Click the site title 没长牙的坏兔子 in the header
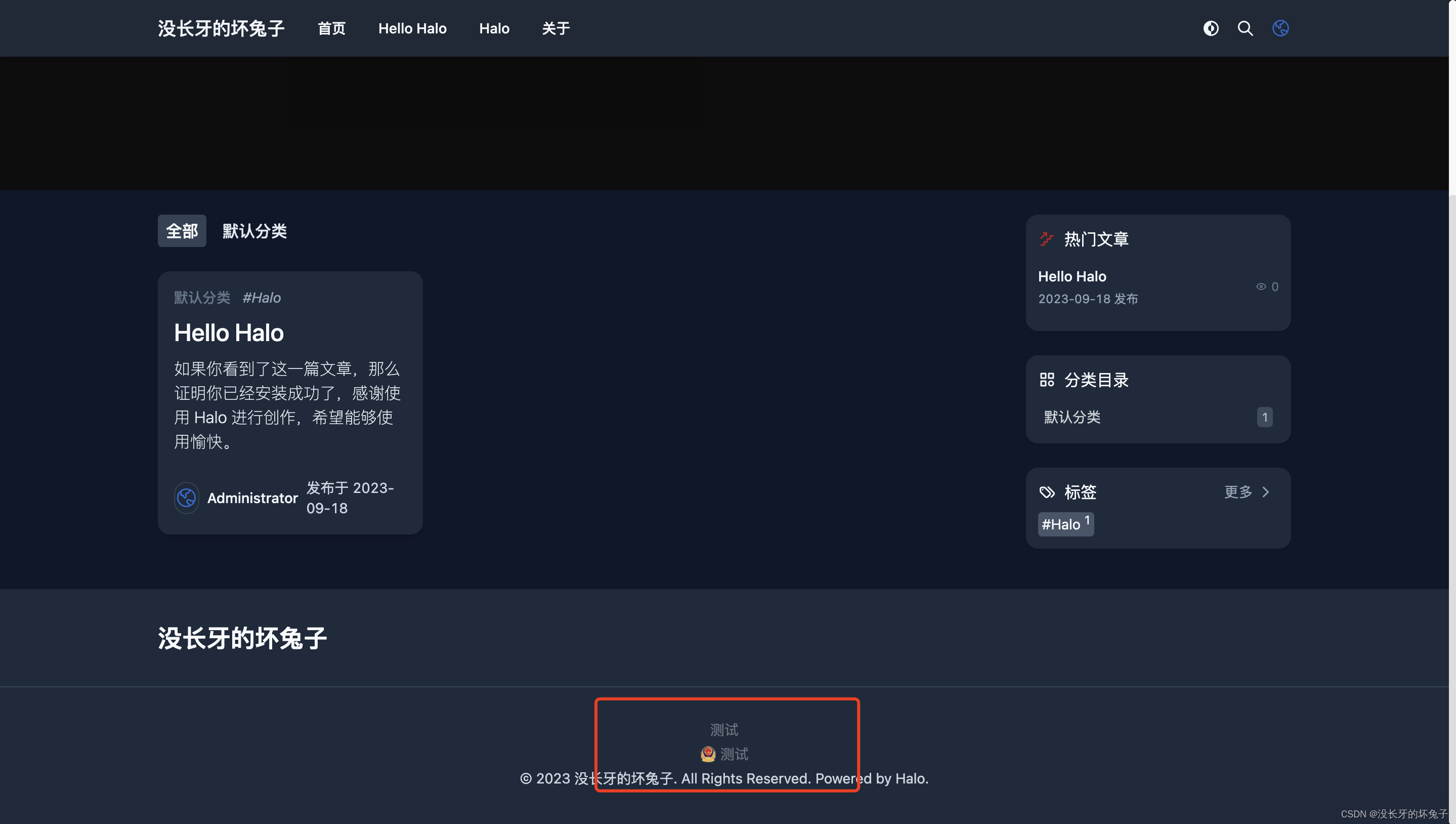The width and height of the screenshot is (1456, 824). (221, 28)
